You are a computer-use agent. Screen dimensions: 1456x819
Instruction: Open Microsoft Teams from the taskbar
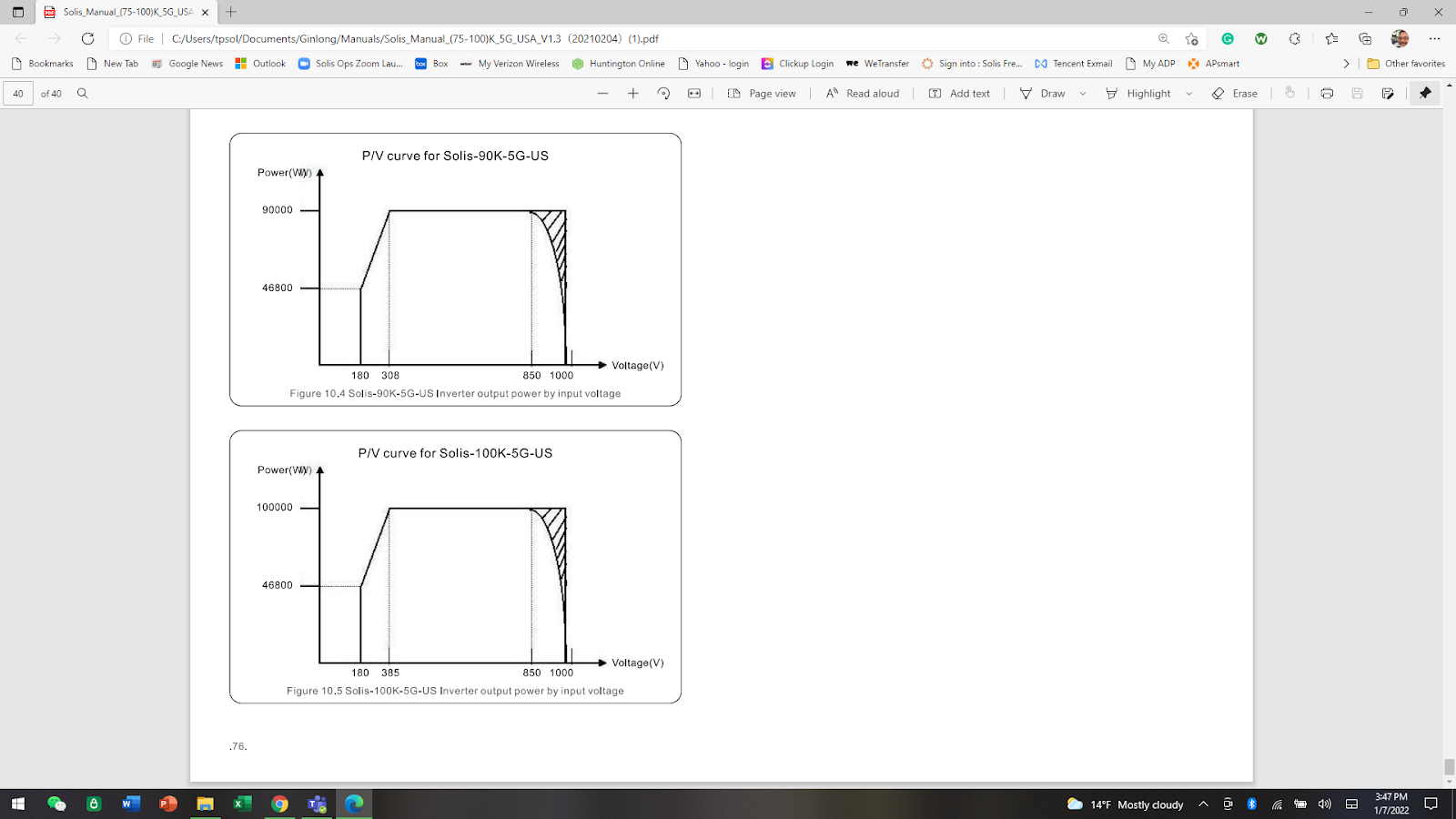(317, 804)
